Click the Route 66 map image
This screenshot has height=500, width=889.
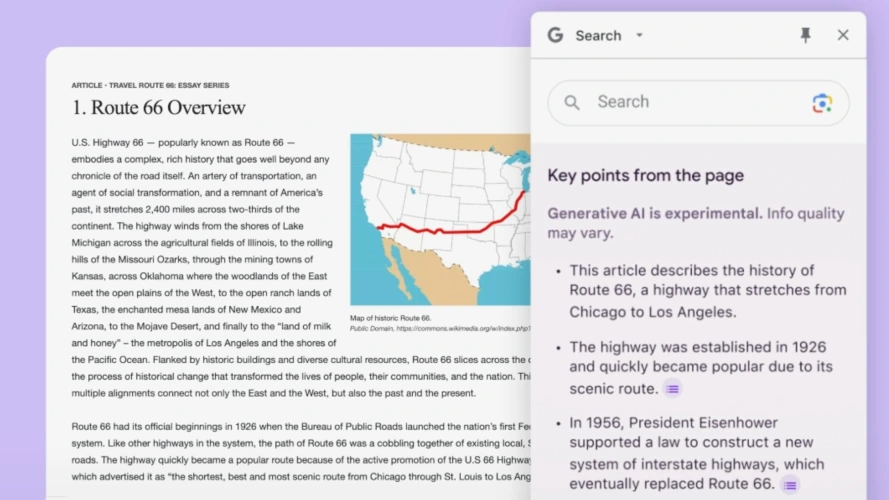(440, 220)
